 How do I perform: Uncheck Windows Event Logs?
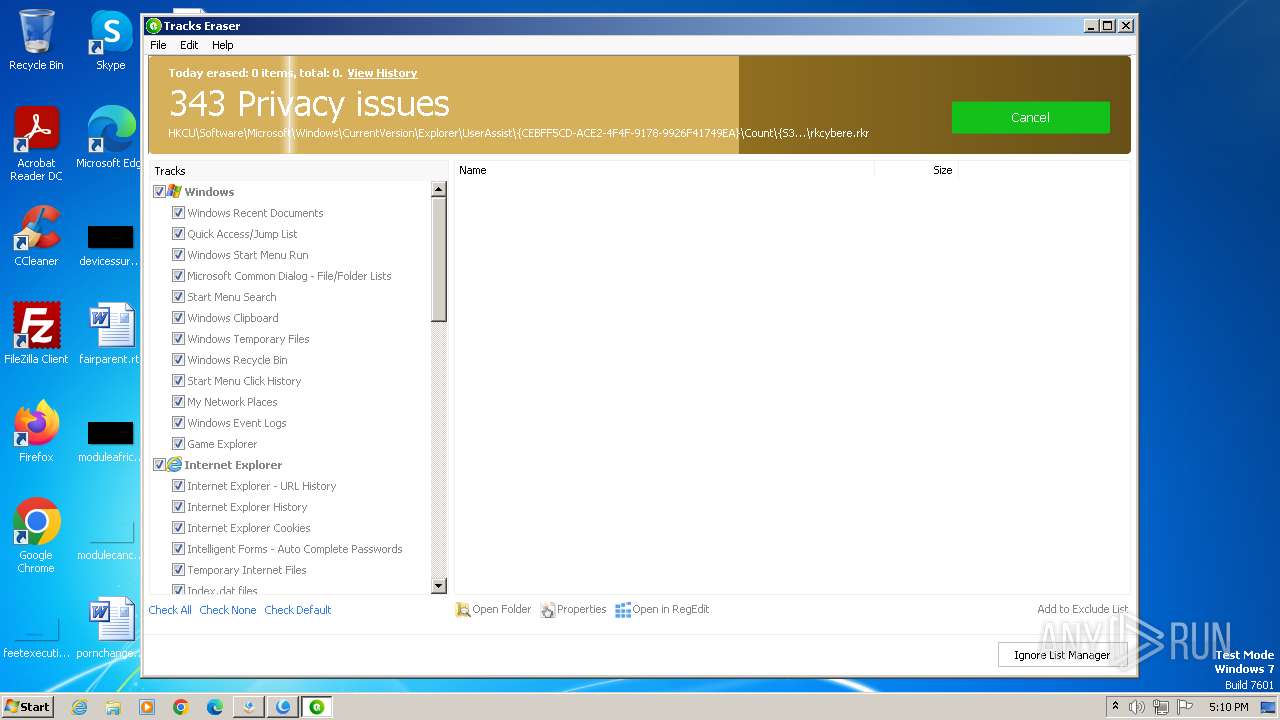point(178,423)
